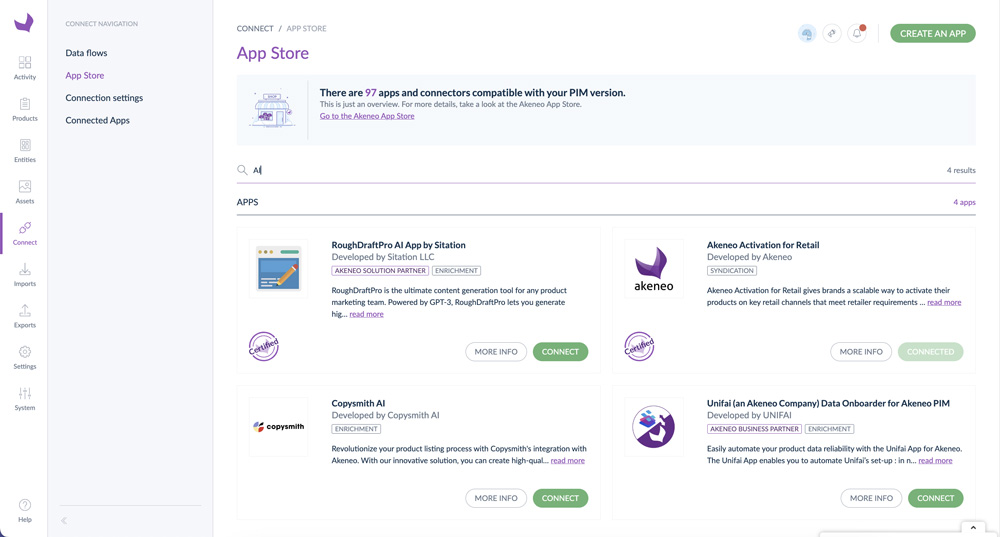Click the scroll-to-top arrow at the bottom of the page
This screenshot has width=1000, height=537.
coord(973,527)
